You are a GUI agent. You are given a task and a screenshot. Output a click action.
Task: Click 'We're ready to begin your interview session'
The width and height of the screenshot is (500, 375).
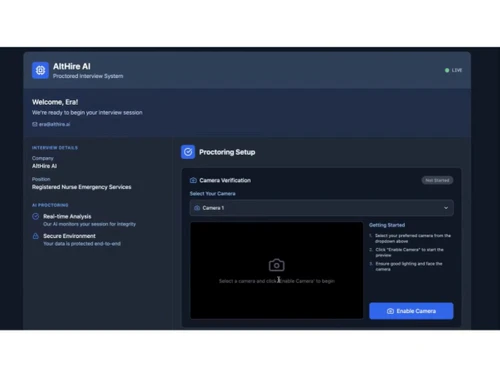click(87, 113)
